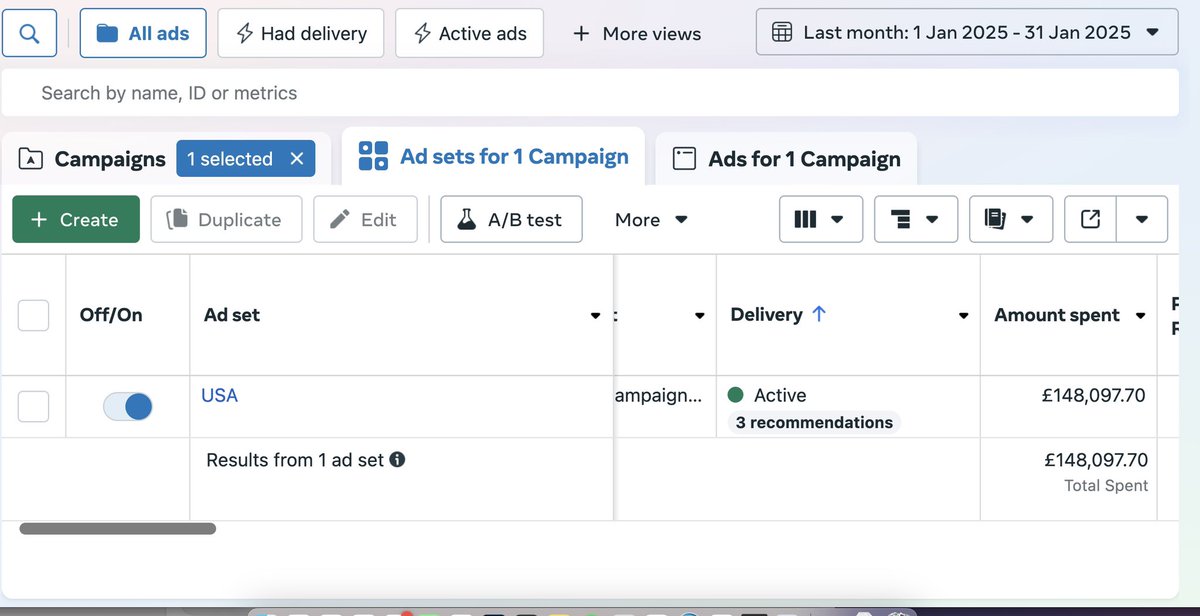This screenshot has width=1200, height=616.
Task: Open the USA ad set link
Action: pos(219,396)
